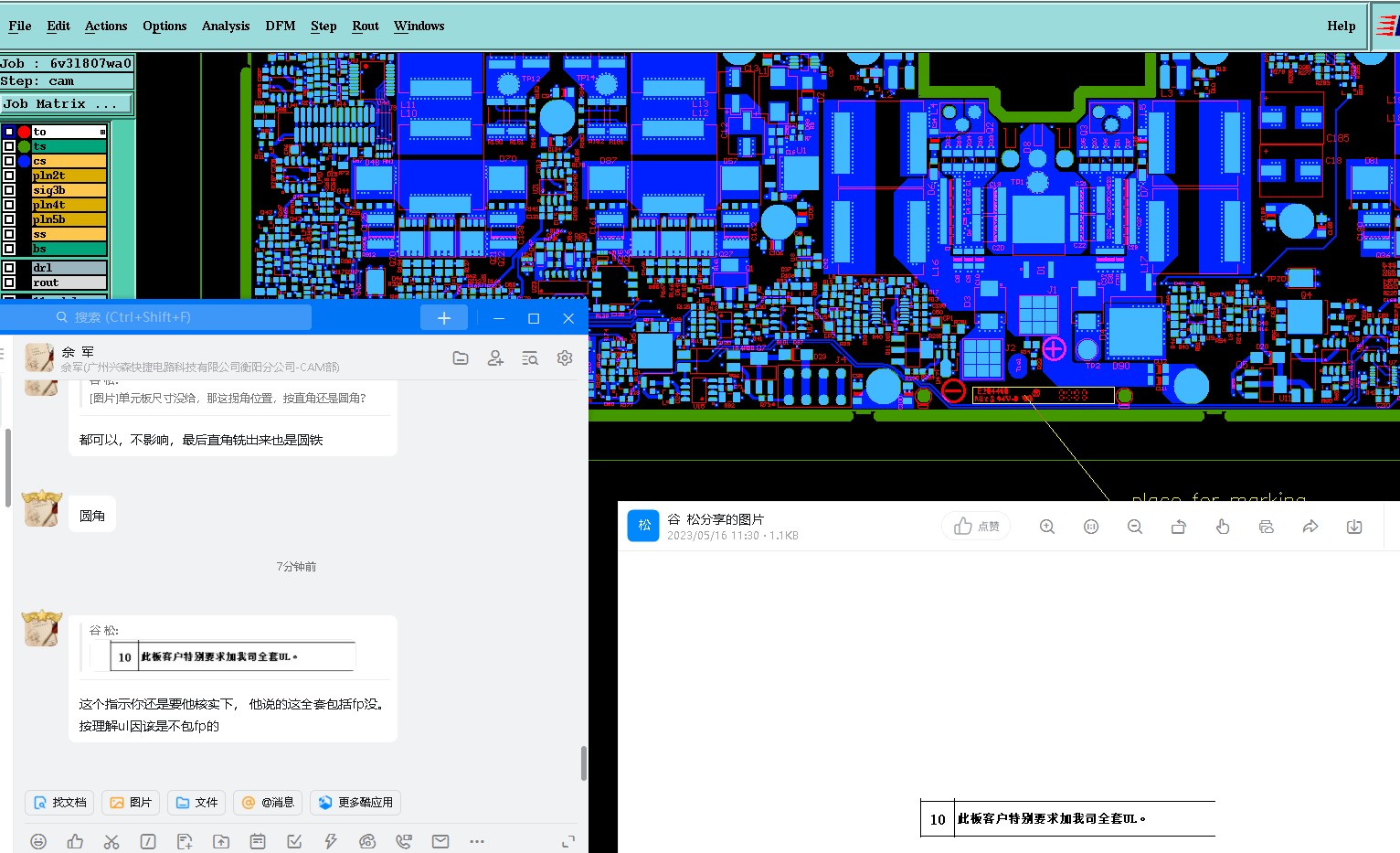1400x853 pixels.
Task: Rotate the shared image
Action: pyautogui.click(x=1179, y=527)
